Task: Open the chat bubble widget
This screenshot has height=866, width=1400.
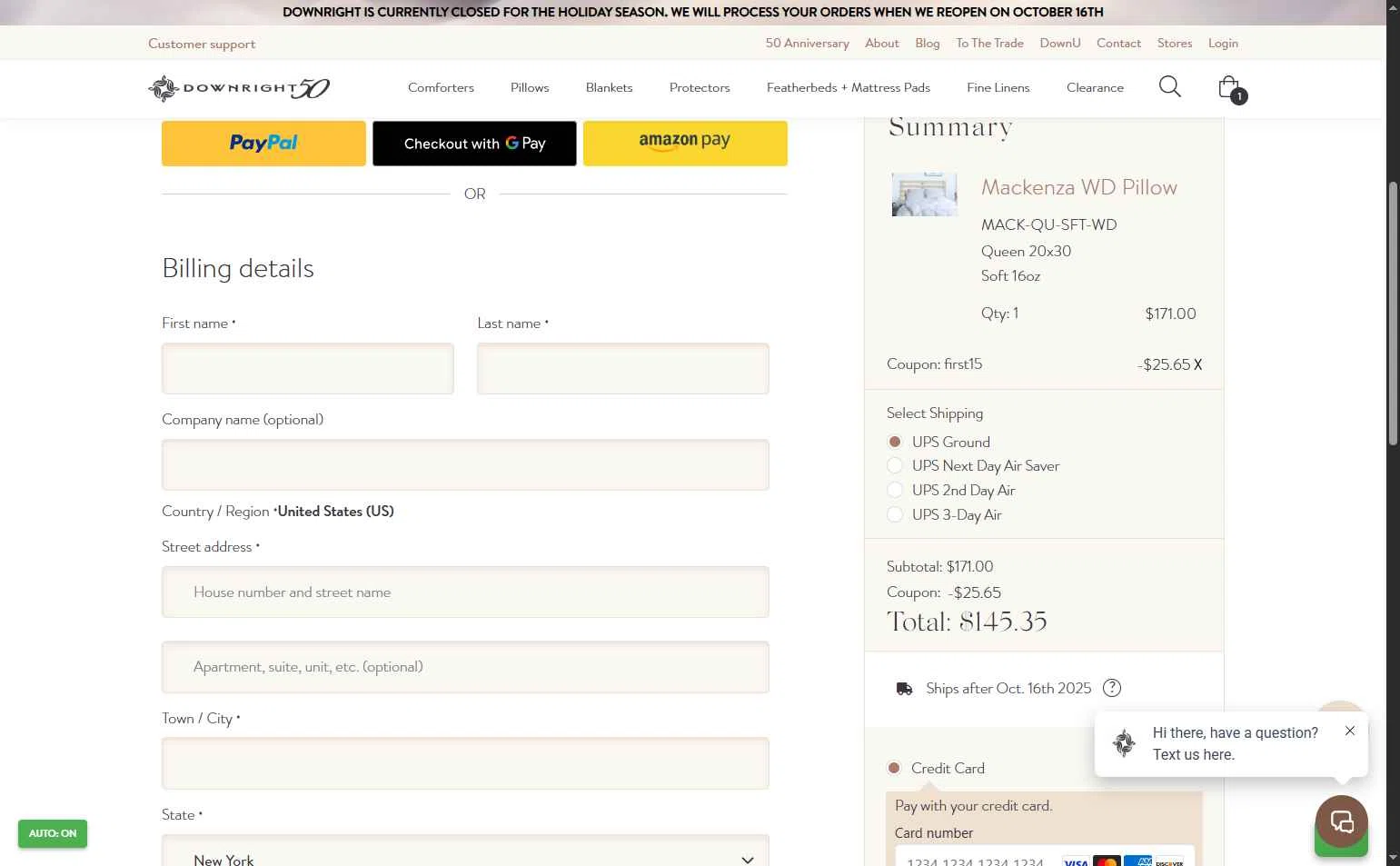Action: pyautogui.click(x=1341, y=821)
